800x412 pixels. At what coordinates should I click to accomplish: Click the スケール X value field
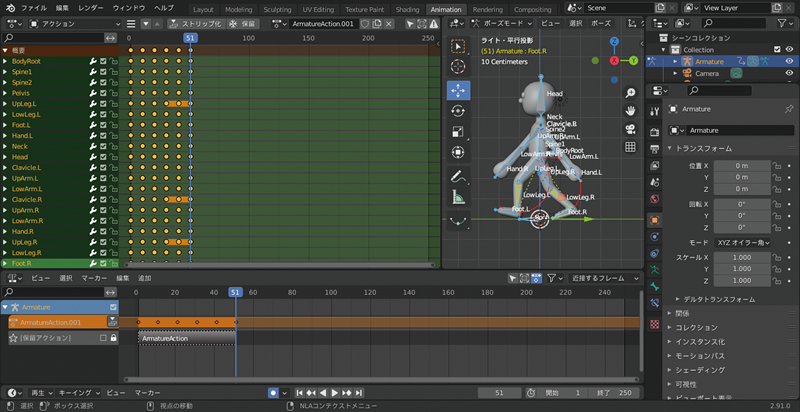click(742, 258)
